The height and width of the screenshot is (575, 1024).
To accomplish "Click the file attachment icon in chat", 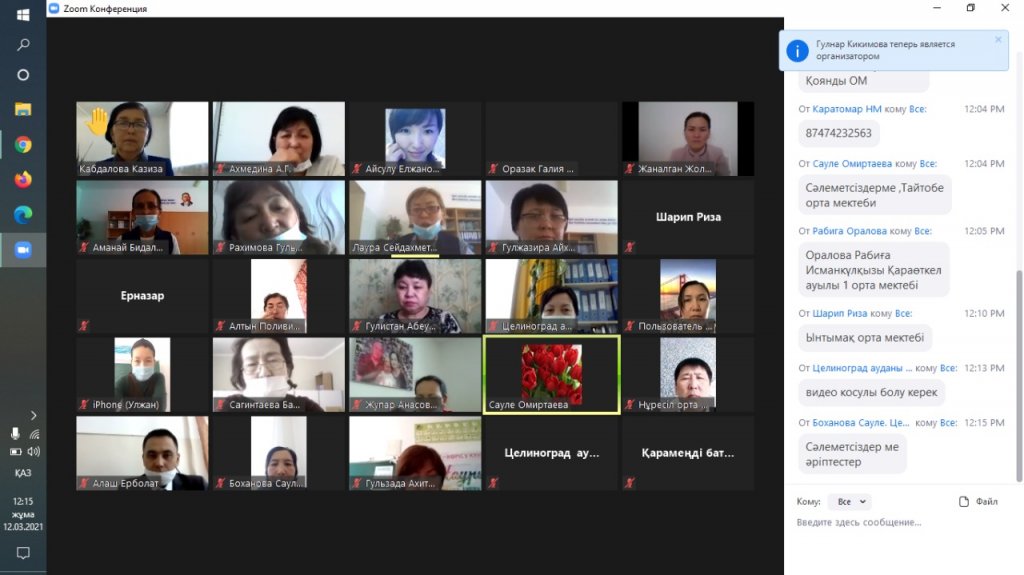I will pos(963,502).
